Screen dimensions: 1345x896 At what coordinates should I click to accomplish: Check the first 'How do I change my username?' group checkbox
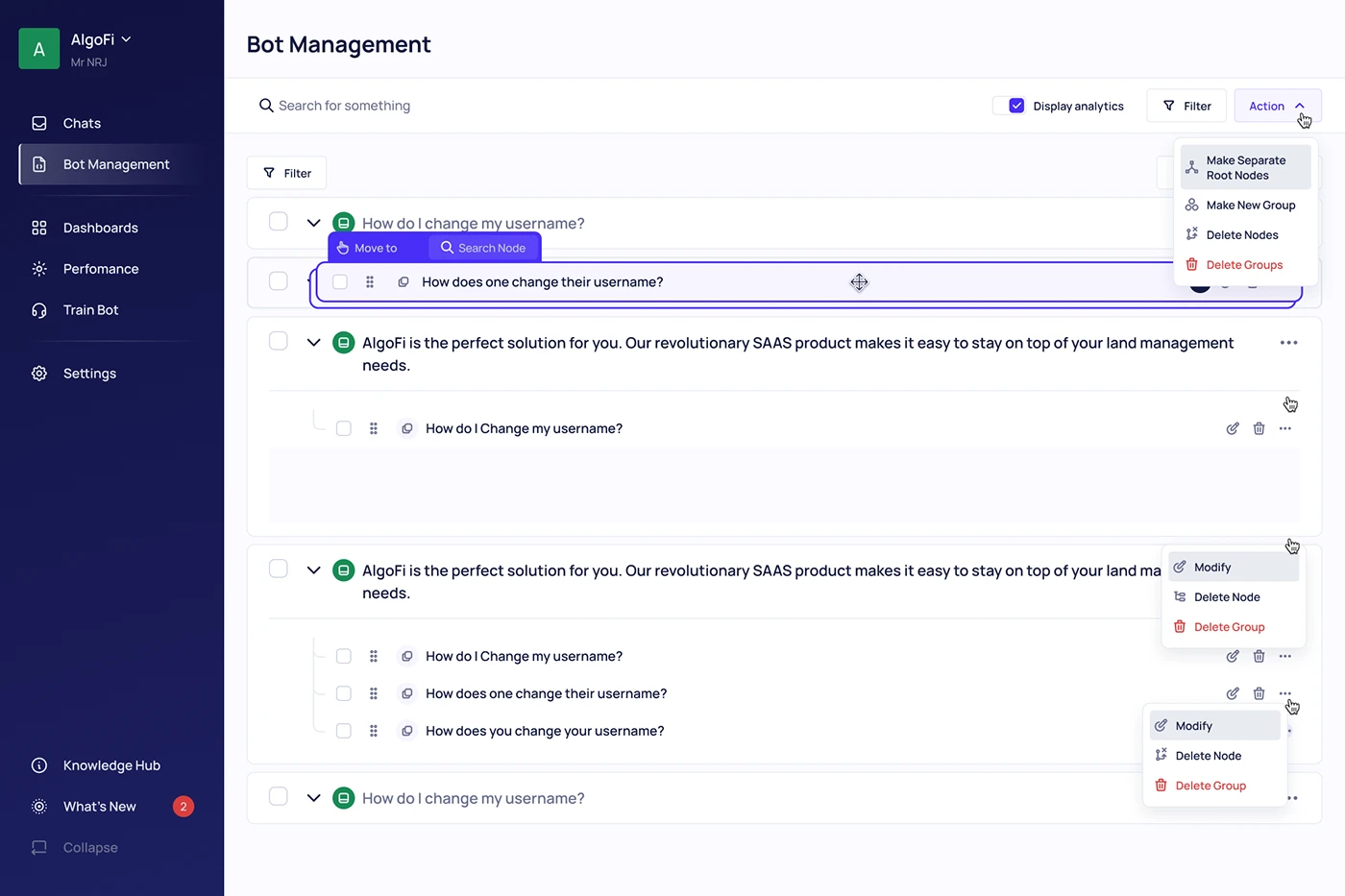[x=279, y=222]
